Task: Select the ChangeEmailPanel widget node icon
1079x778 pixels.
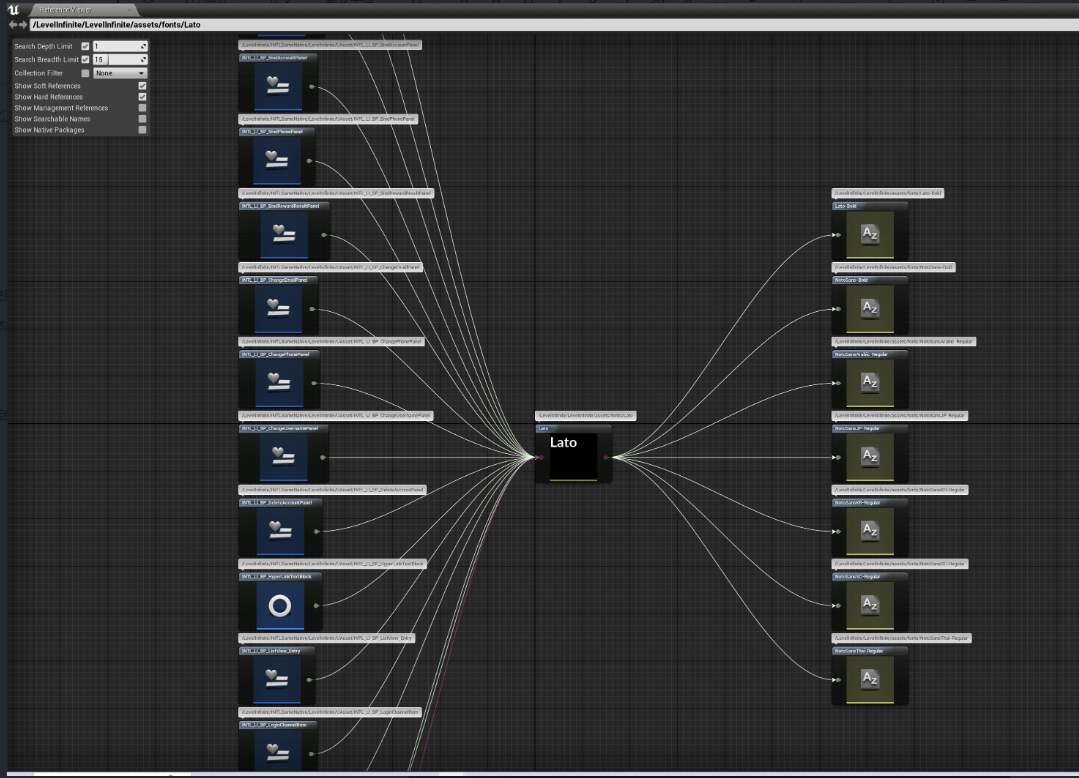Action: [279, 309]
